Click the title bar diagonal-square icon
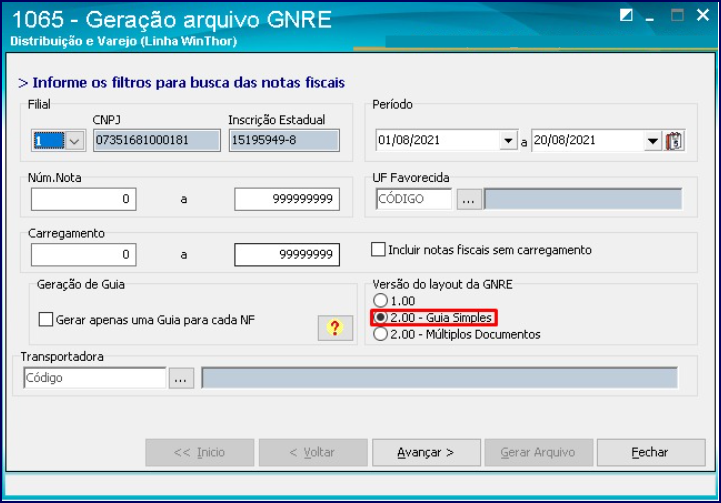 [626, 15]
